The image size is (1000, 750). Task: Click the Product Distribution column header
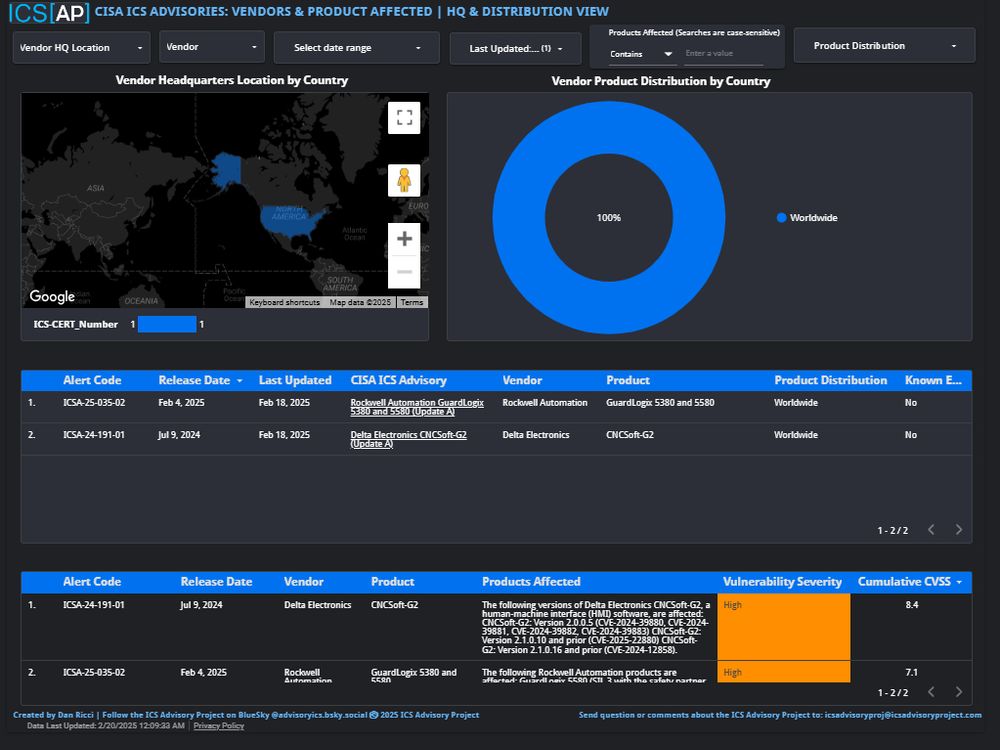(830, 380)
